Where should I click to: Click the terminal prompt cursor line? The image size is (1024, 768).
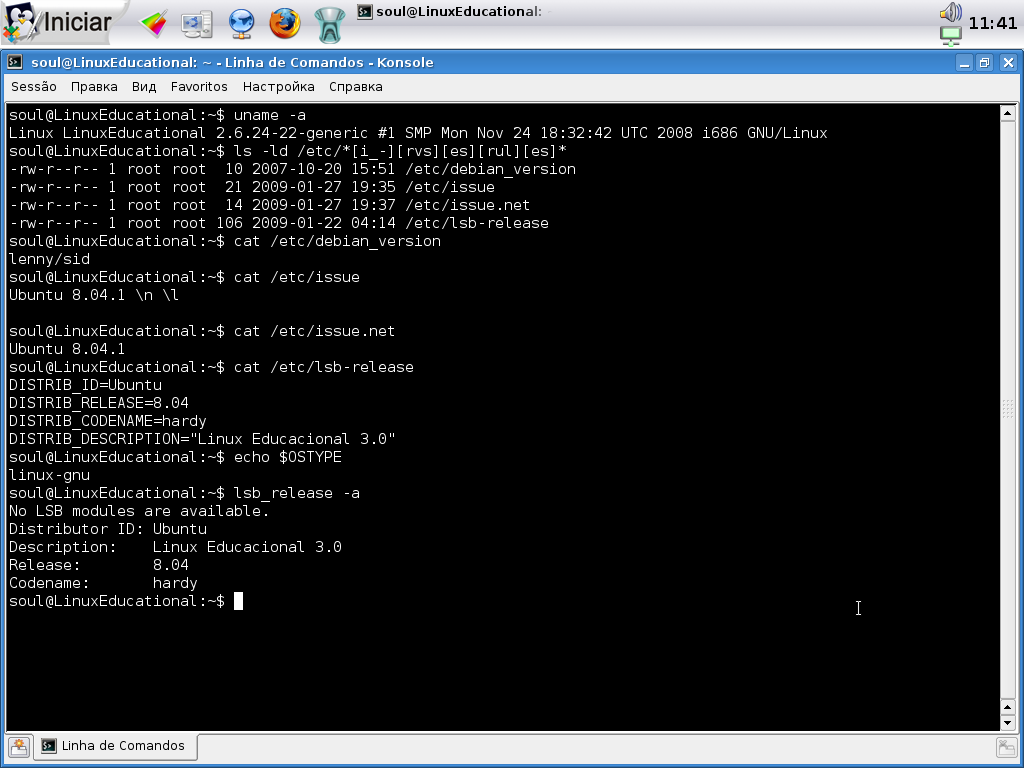click(x=126, y=601)
